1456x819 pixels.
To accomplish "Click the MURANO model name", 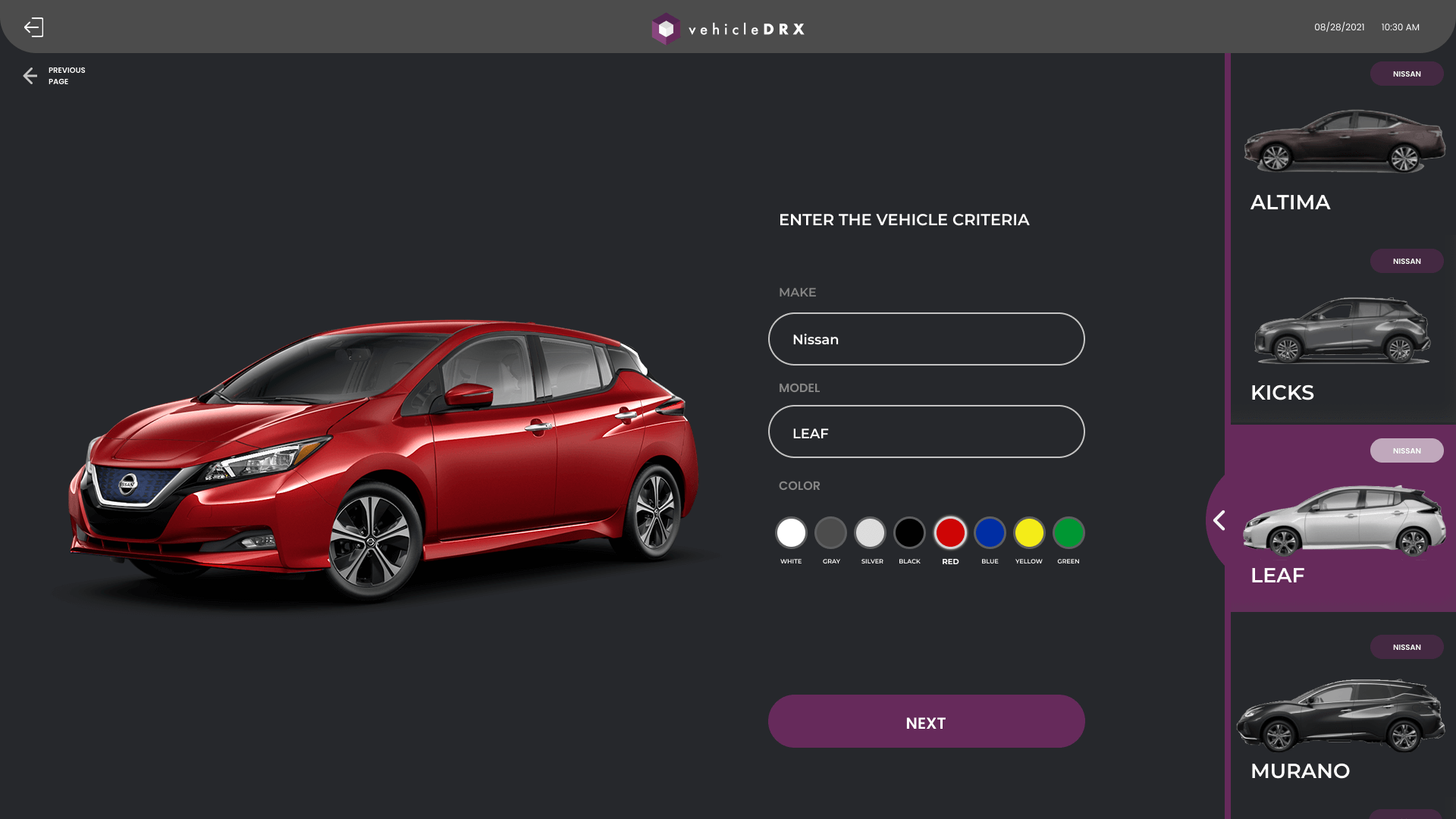I will click(x=1300, y=771).
